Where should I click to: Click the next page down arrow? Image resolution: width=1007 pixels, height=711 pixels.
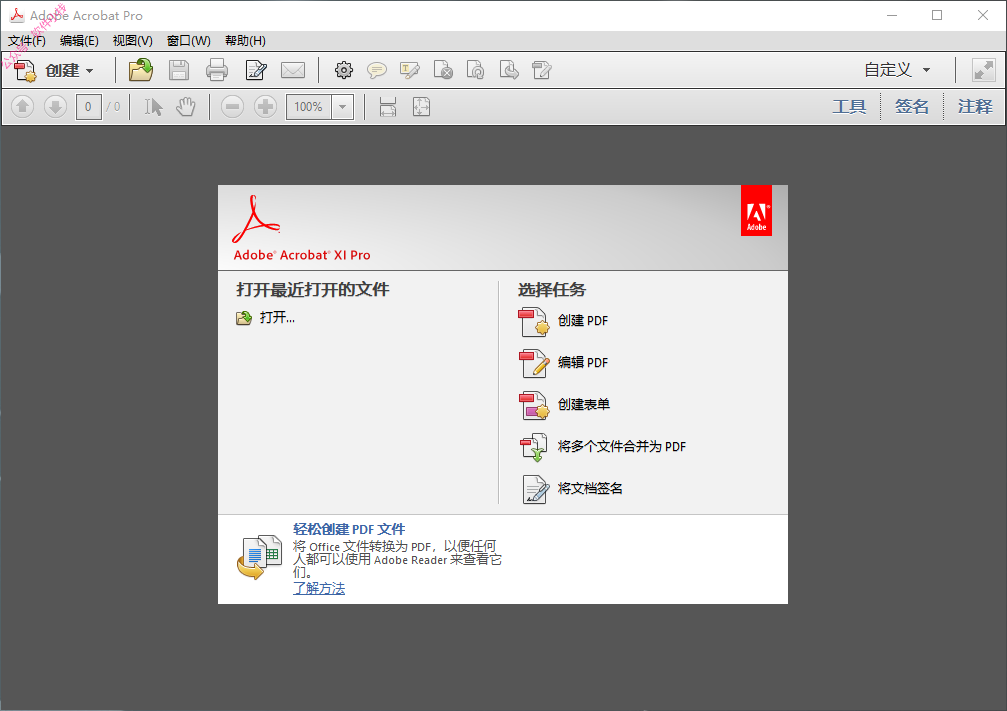point(55,107)
